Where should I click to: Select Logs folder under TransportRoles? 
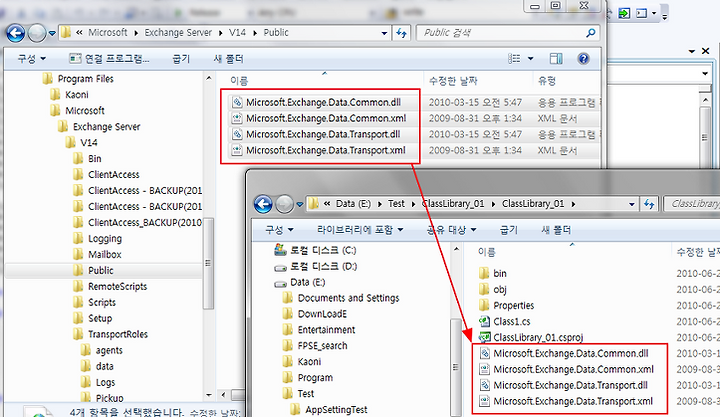point(98,382)
